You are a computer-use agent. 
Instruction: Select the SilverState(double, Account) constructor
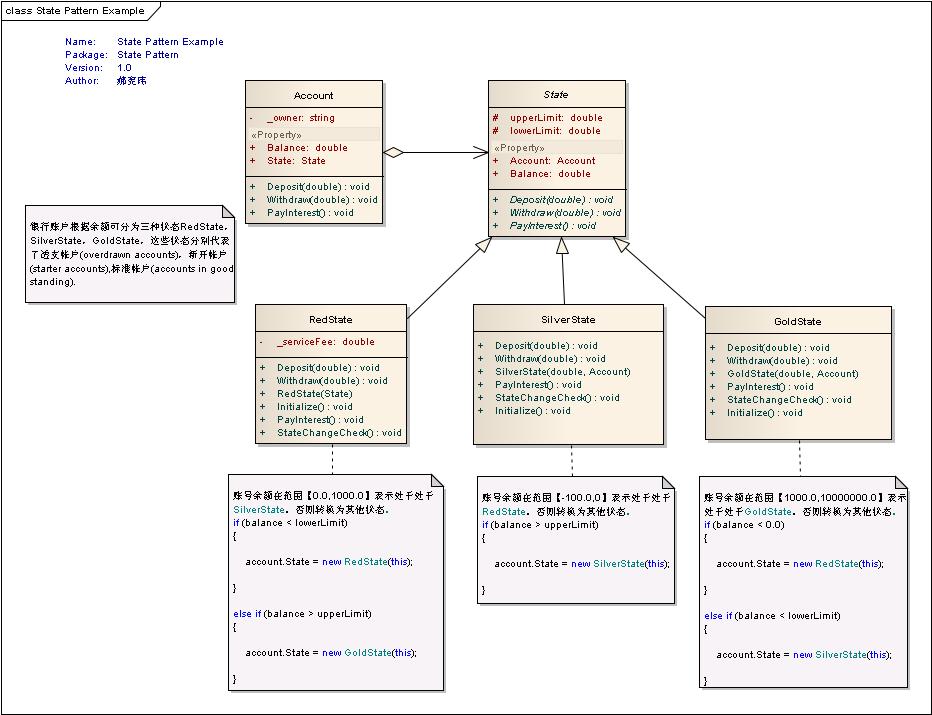pyautogui.click(x=562, y=372)
